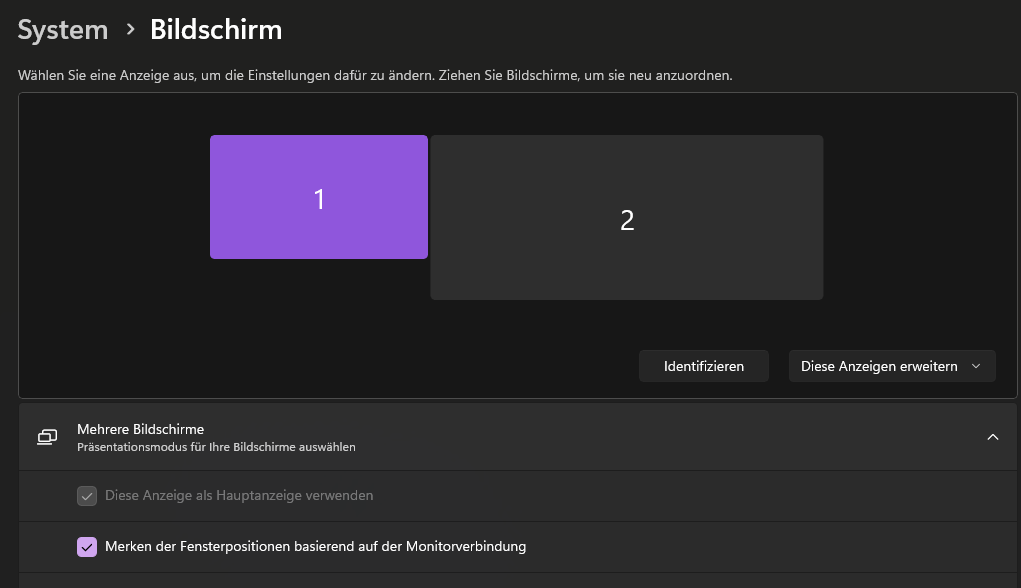Image resolution: width=1021 pixels, height=588 pixels.
Task: Click the Präsentationsmodus subtitle text
Action: [x=216, y=447]
